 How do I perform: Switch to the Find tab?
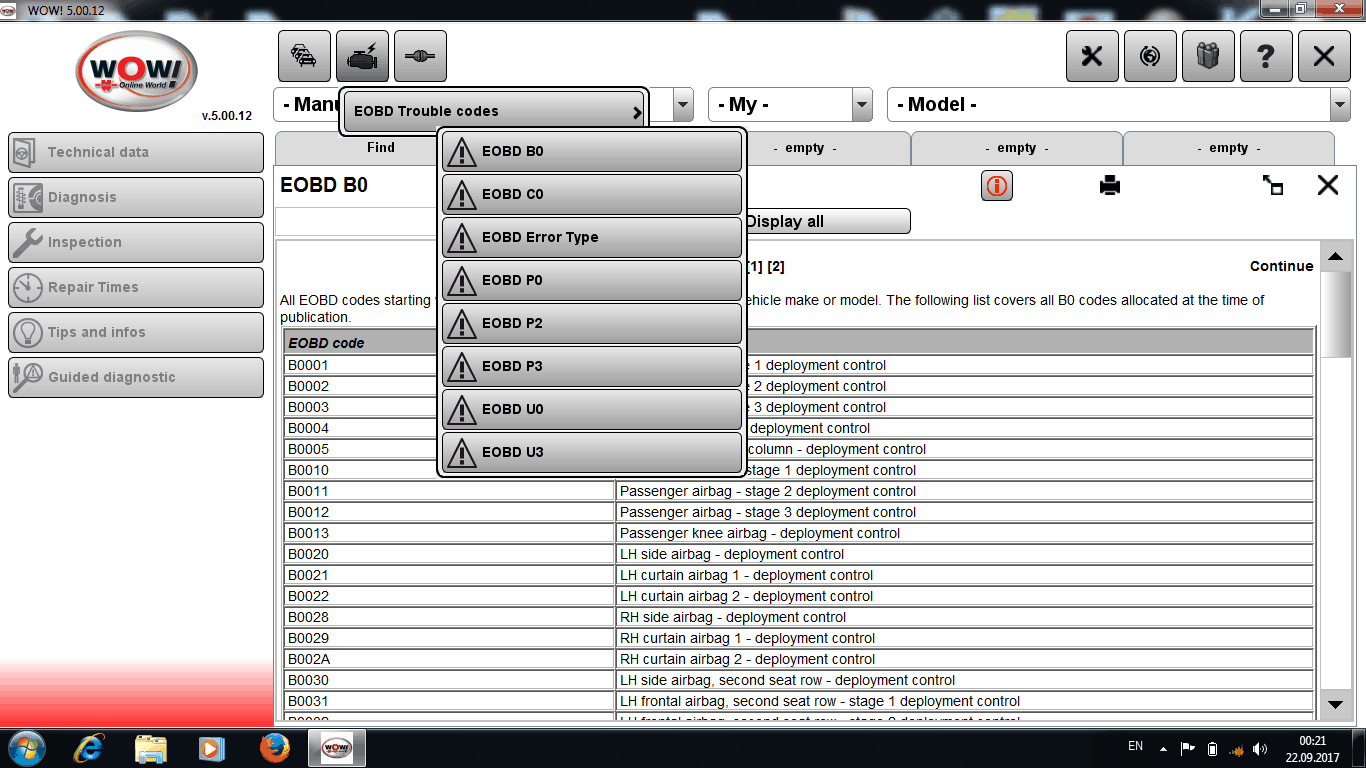(x=381, y=147)
